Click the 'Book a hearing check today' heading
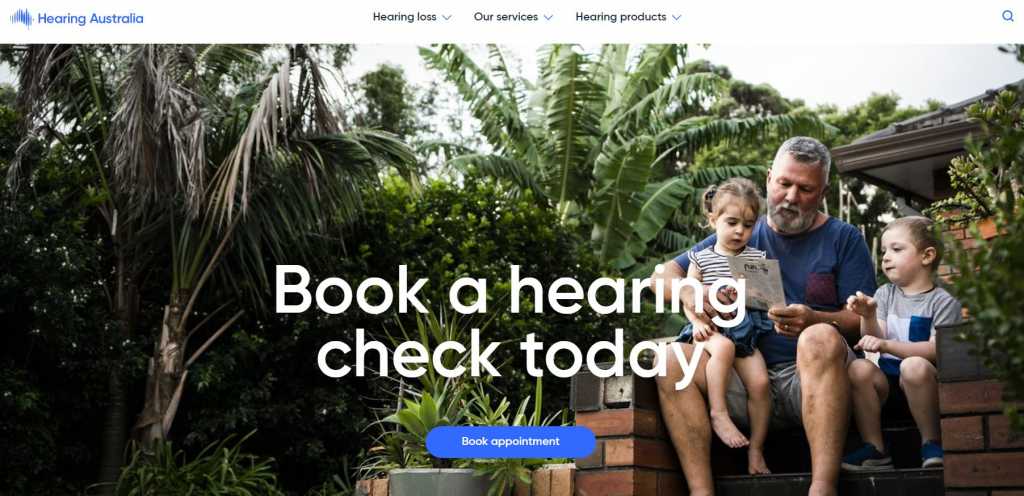 [510, 321]
